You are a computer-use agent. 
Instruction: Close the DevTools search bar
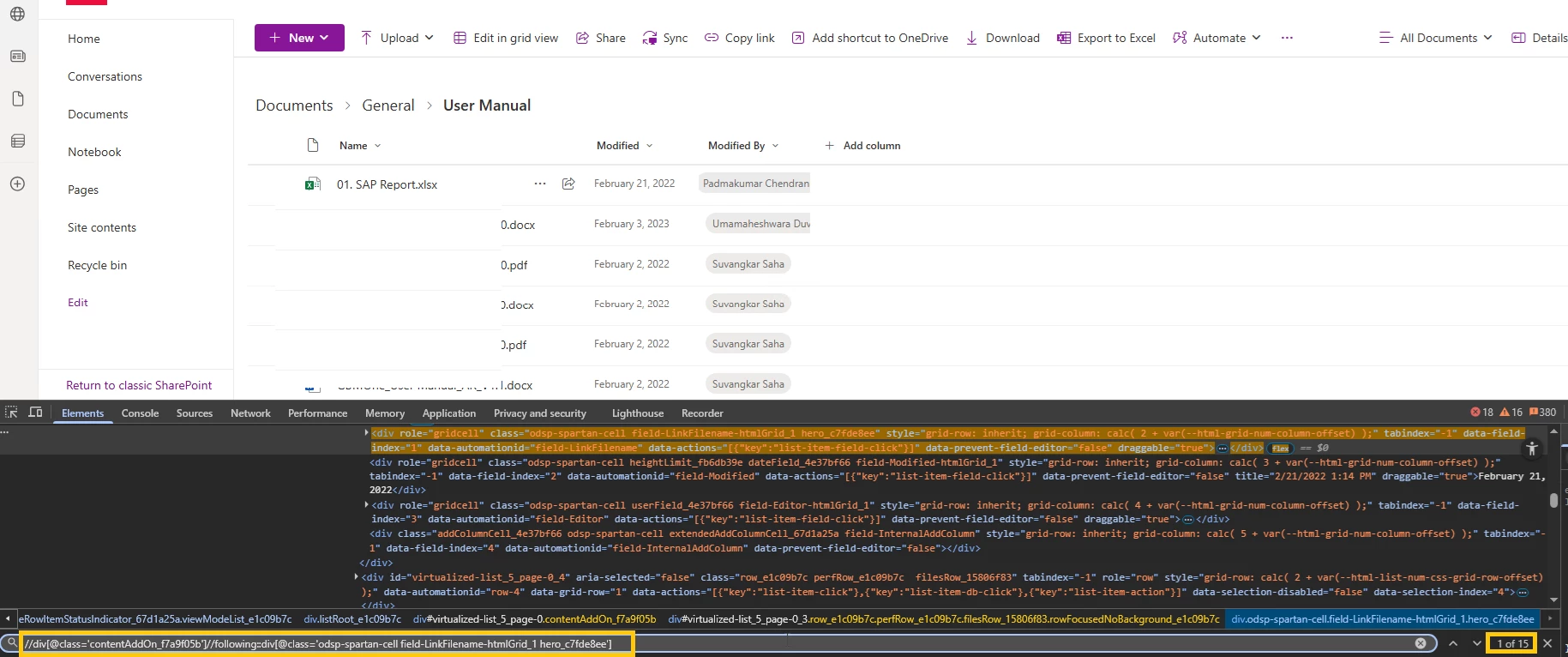tap(1547, 643)
